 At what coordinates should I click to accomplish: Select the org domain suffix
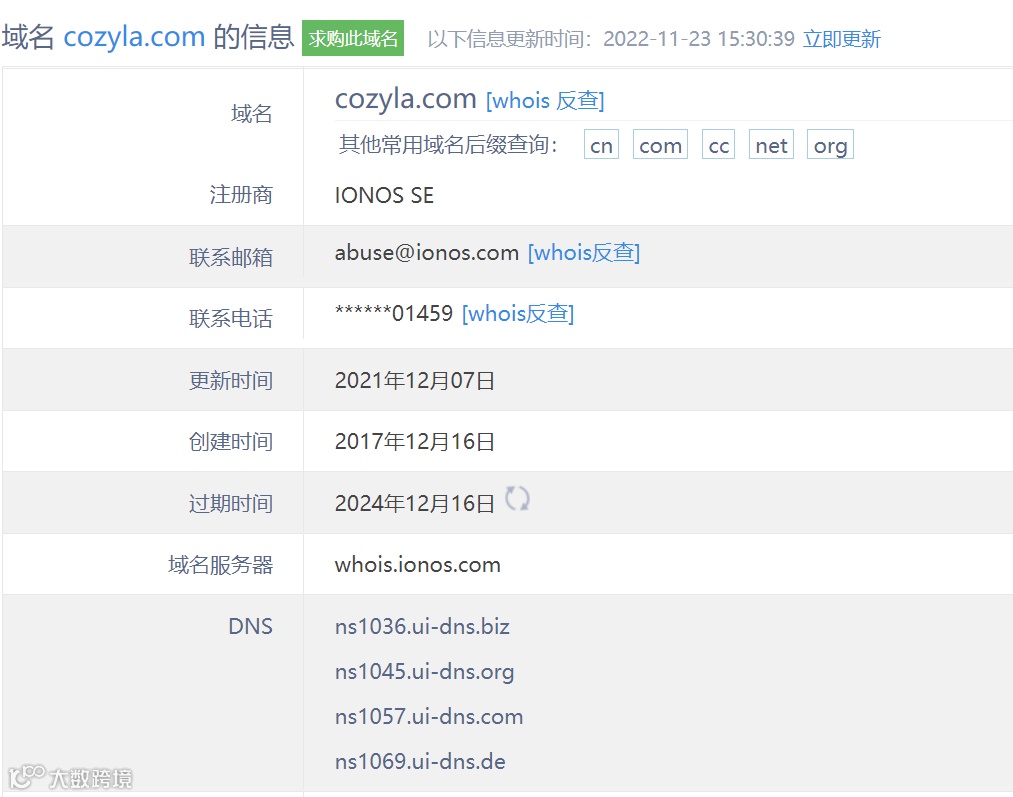(830, 145)
